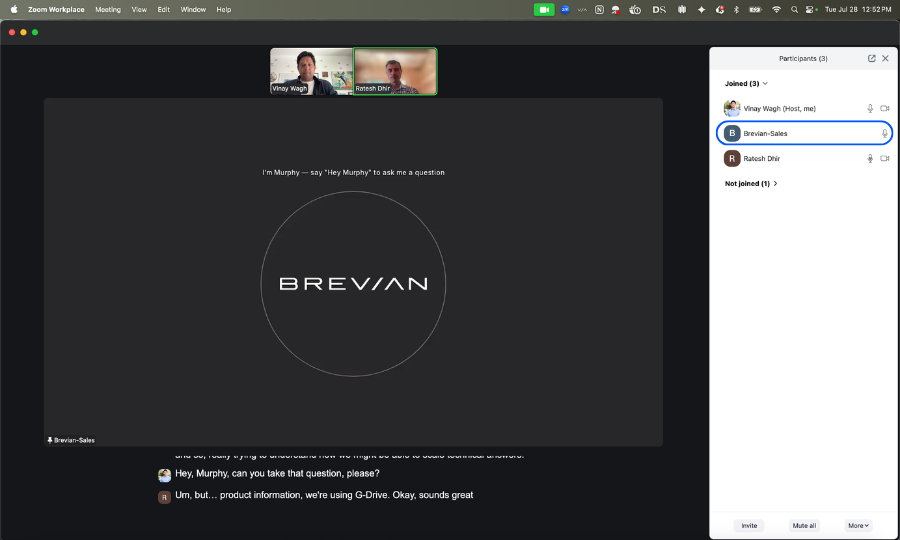Click Vinay Wagh's microphone icon
900x540 pixels.
point(870,108)
